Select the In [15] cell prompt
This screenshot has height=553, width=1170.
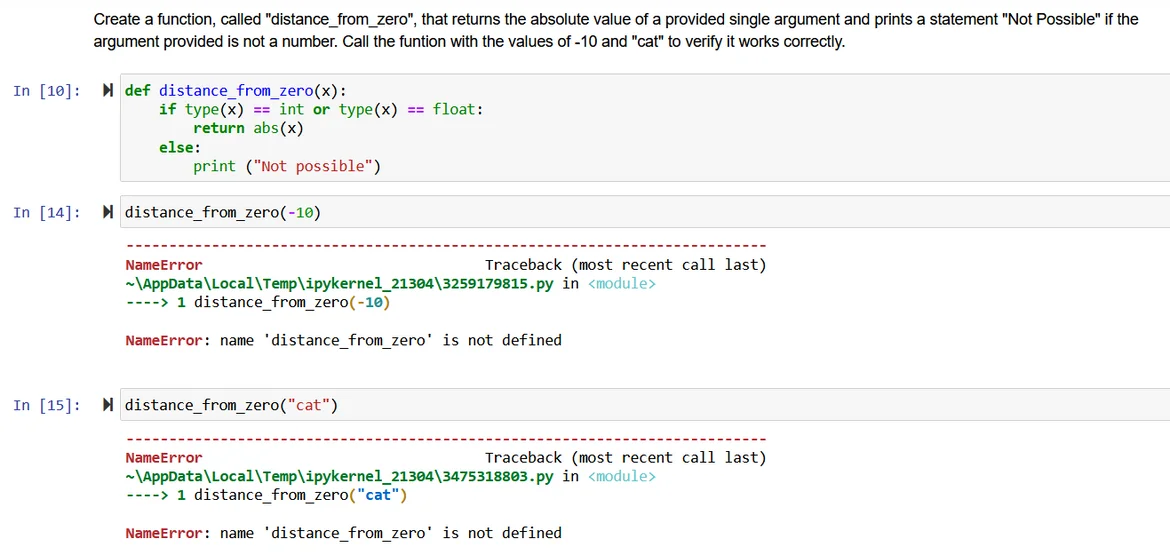coord(46,405)
